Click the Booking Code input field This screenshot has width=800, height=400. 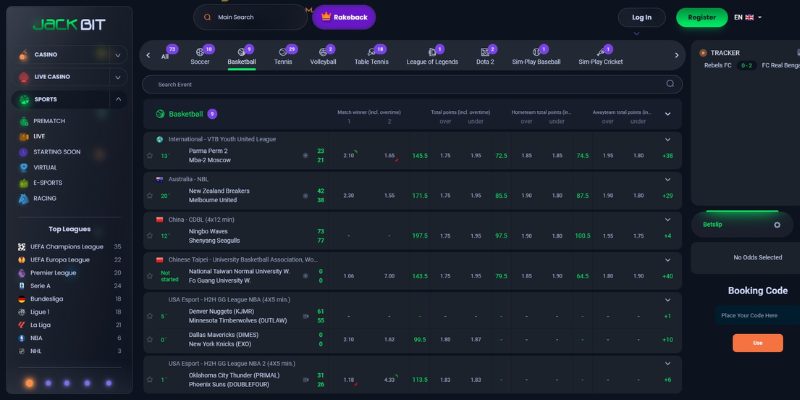757,315
